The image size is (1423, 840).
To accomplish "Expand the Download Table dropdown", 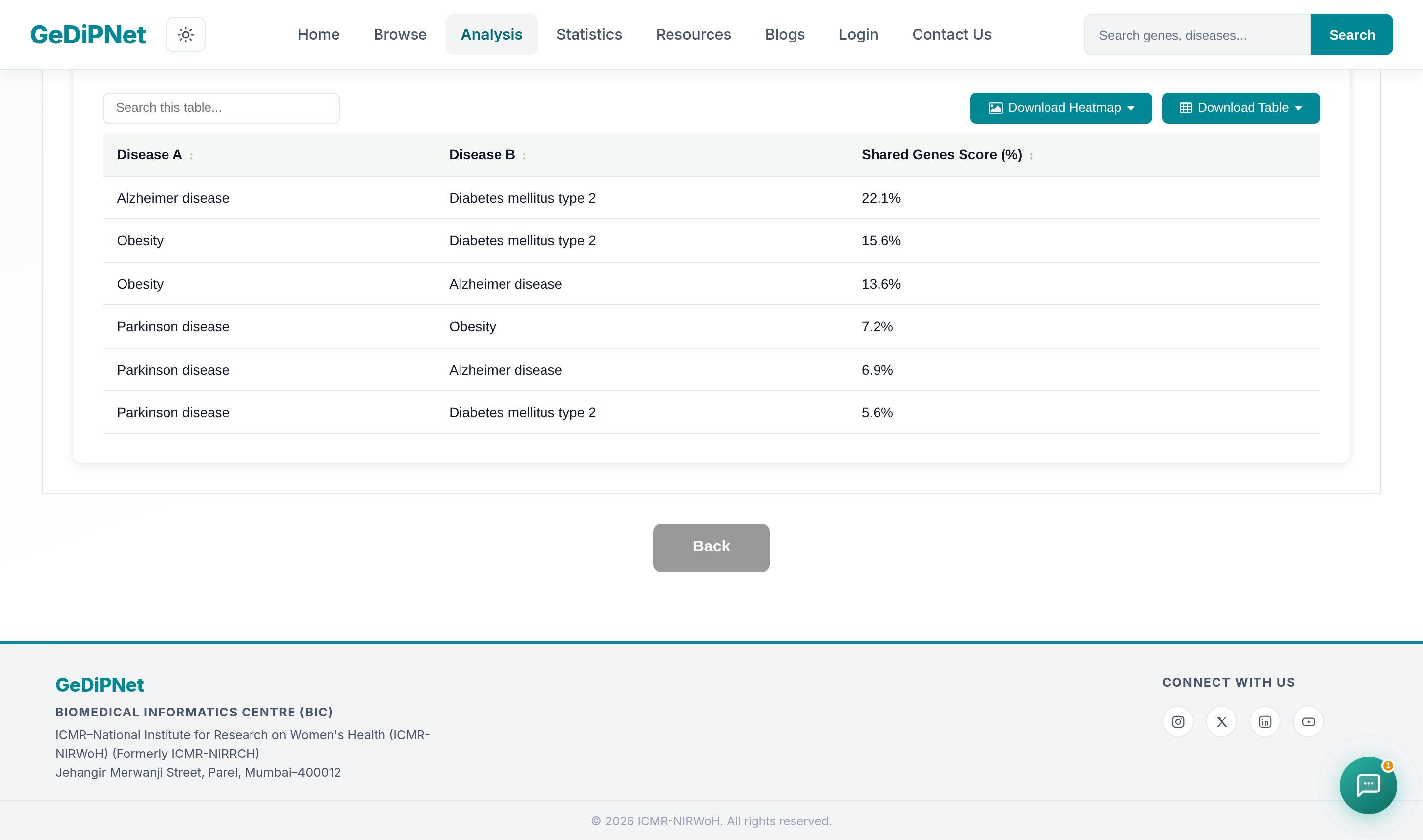I will tap(1241, 108).
